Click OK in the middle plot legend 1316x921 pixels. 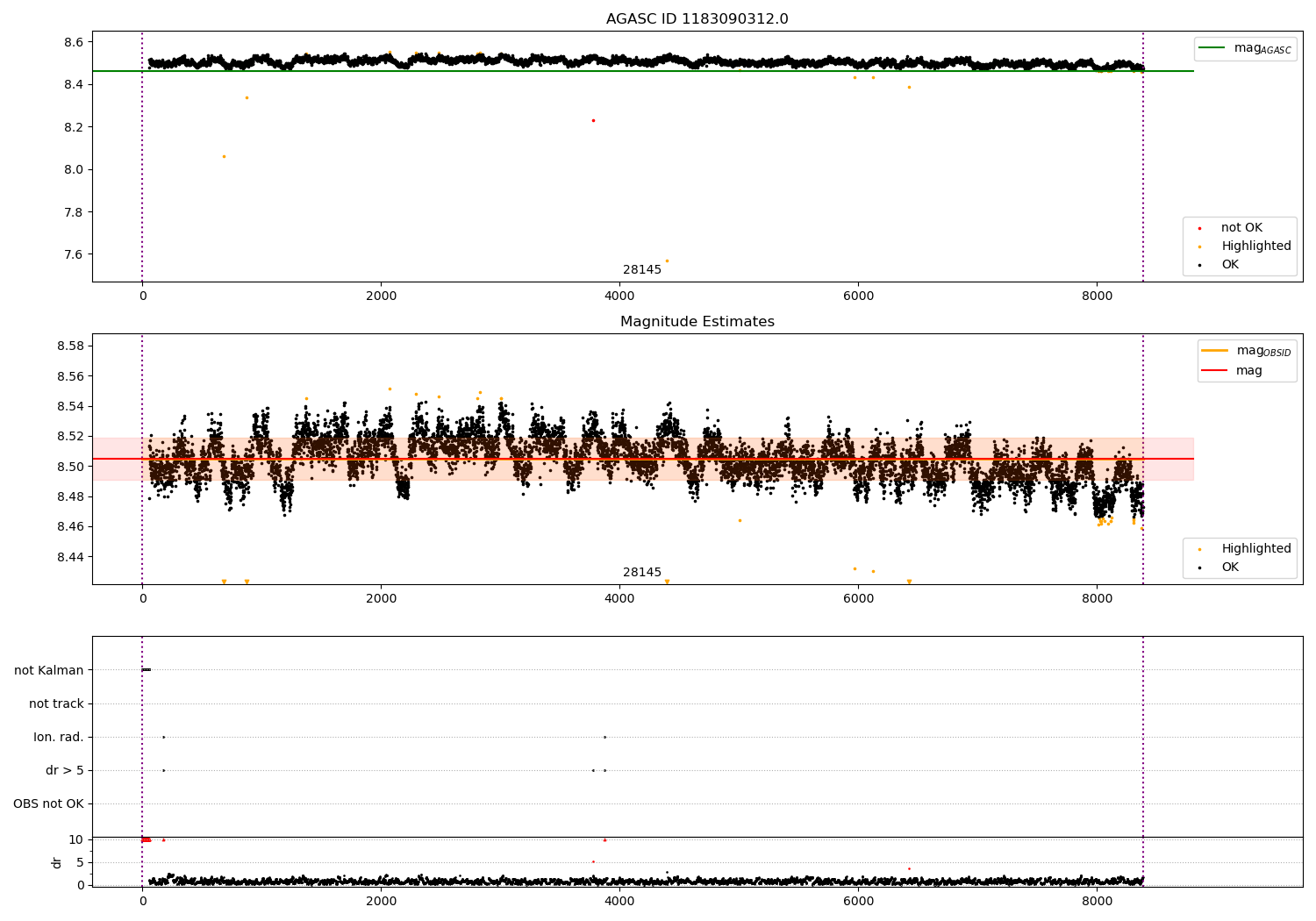pyautogui.click(x=1219, y=568)
